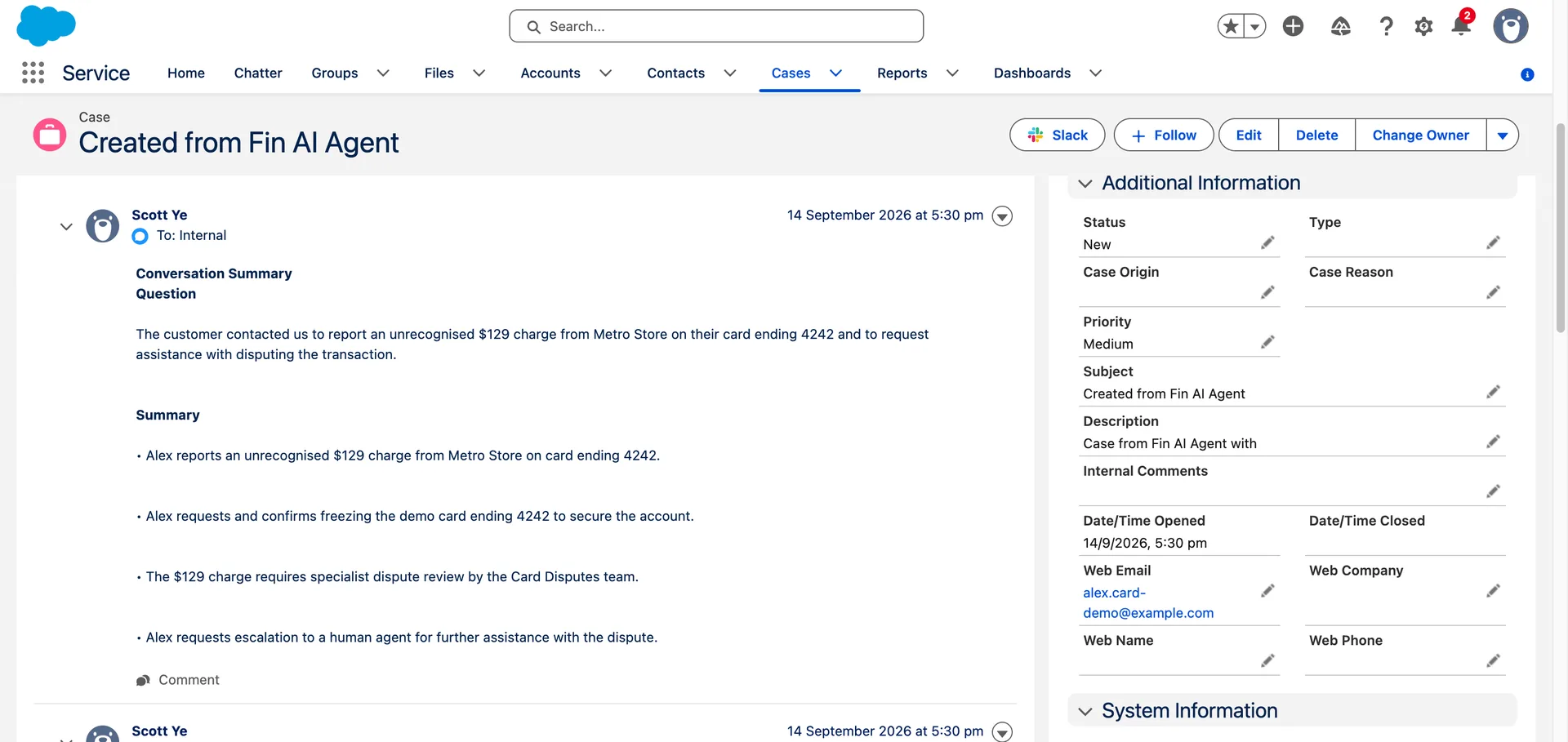
Task: Edit the Description field pencil
Action: (1493, 442)
